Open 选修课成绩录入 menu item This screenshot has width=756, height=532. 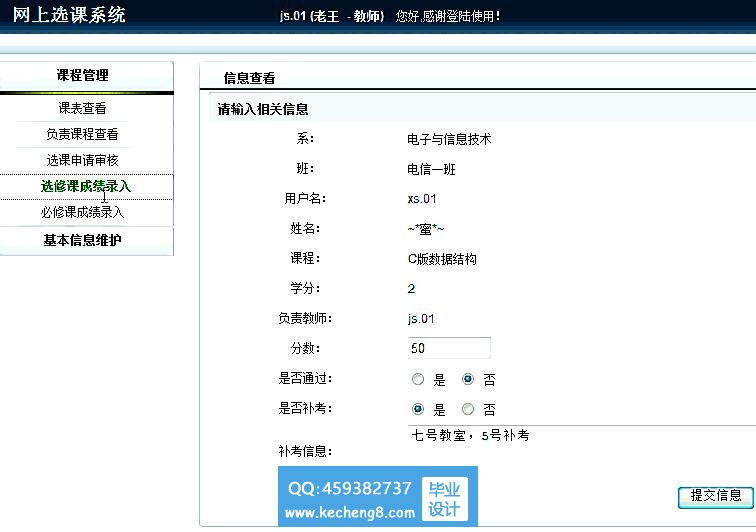pos(86,186)
